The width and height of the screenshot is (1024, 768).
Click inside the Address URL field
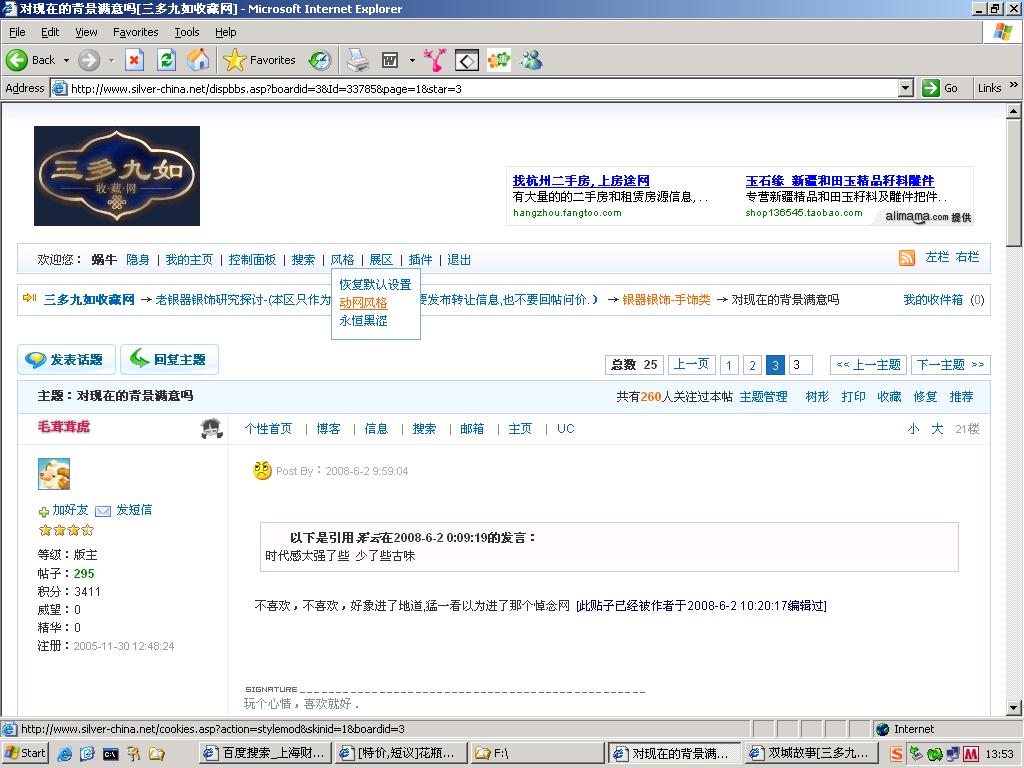(x=480, y=88)
